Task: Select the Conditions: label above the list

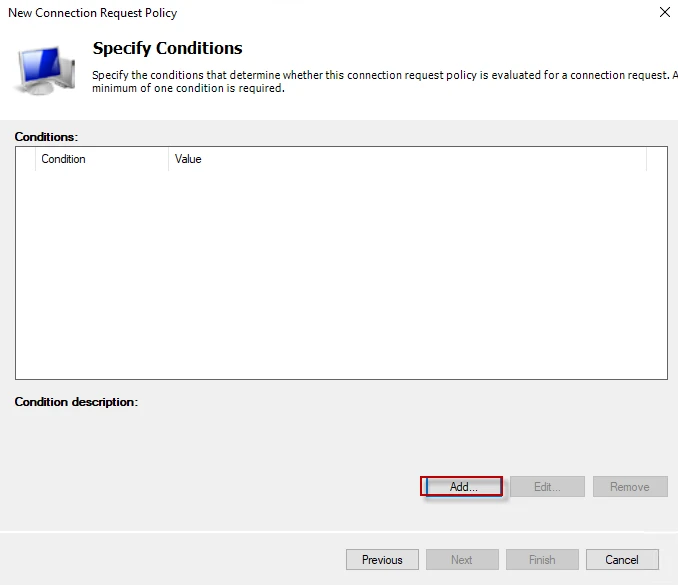Action: (x=46, y=136)
